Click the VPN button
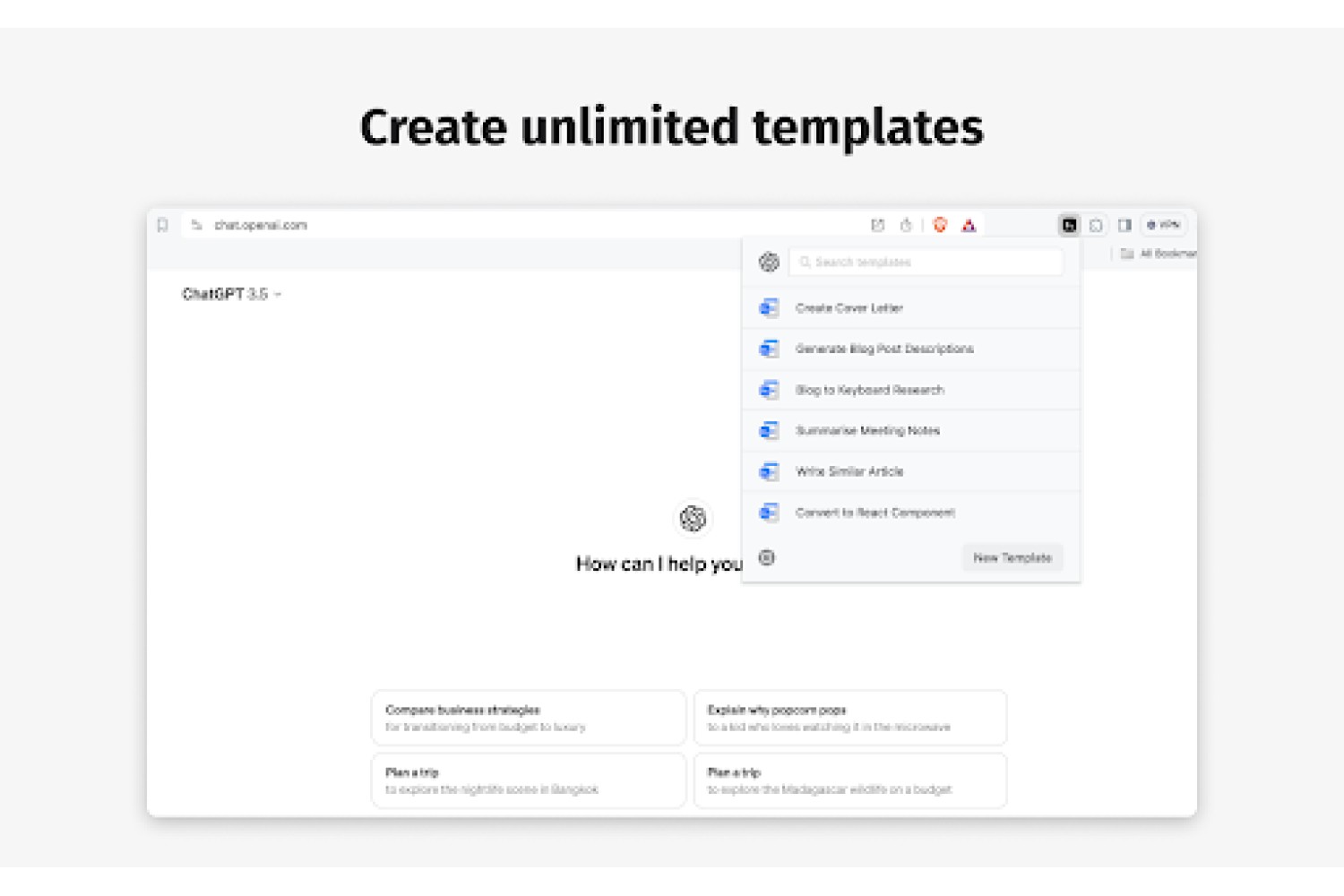 [1164, 225]
